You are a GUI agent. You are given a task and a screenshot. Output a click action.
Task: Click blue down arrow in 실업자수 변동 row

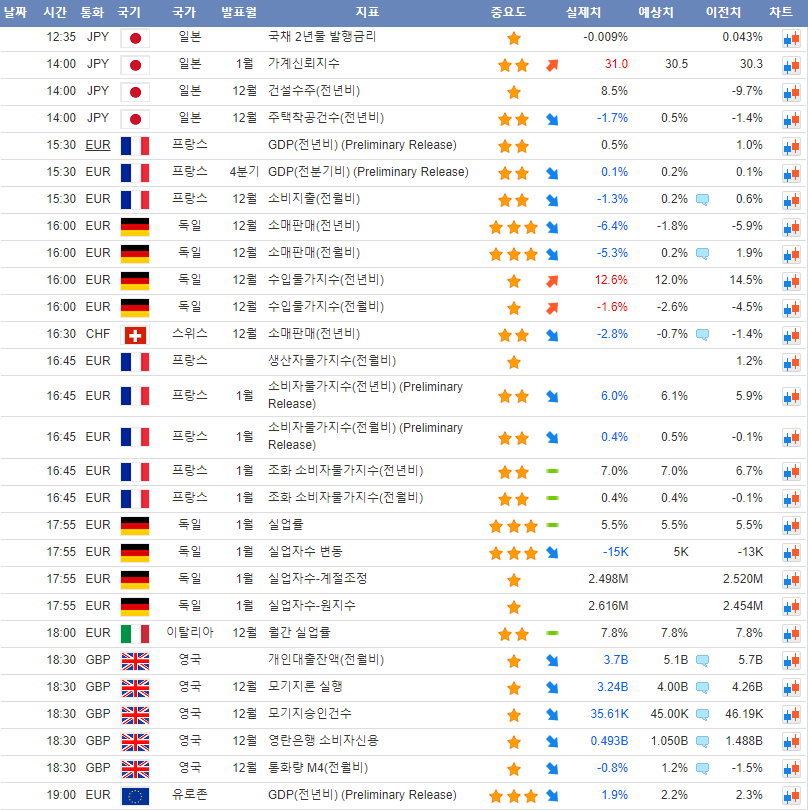552,552
